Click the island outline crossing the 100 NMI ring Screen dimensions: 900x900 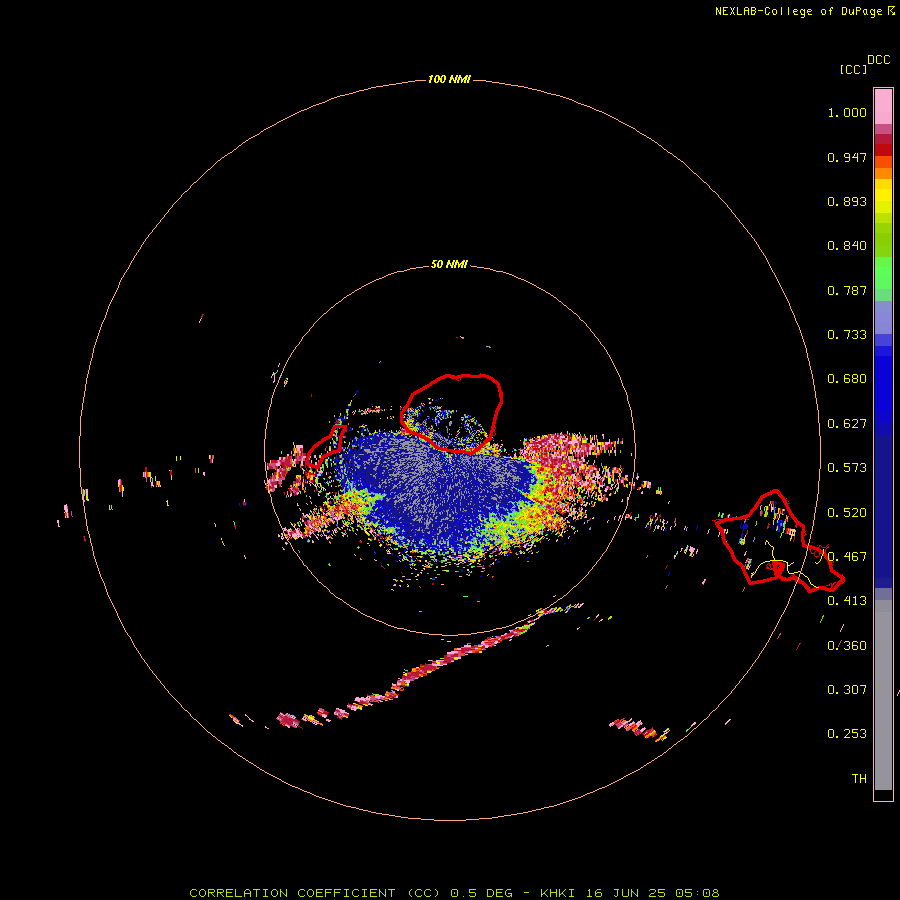779,541
